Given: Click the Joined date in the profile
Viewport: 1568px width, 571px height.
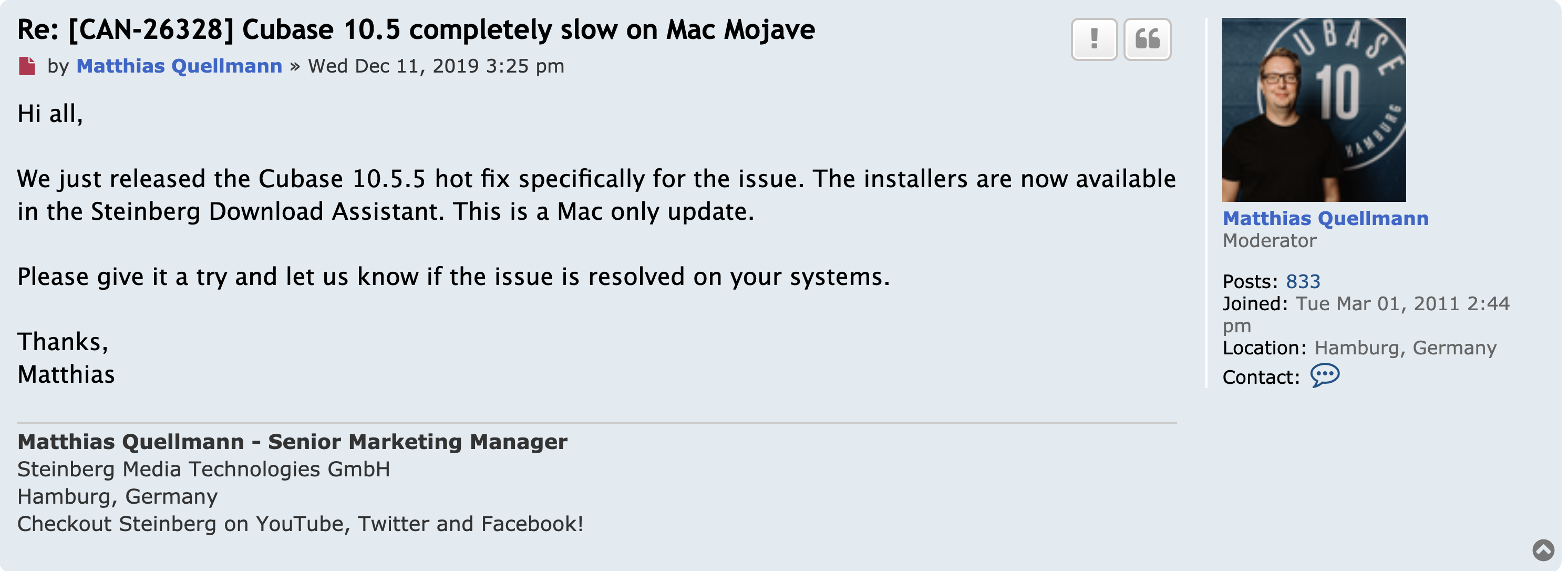Looking at the screenshot, I should [1402, 303].
